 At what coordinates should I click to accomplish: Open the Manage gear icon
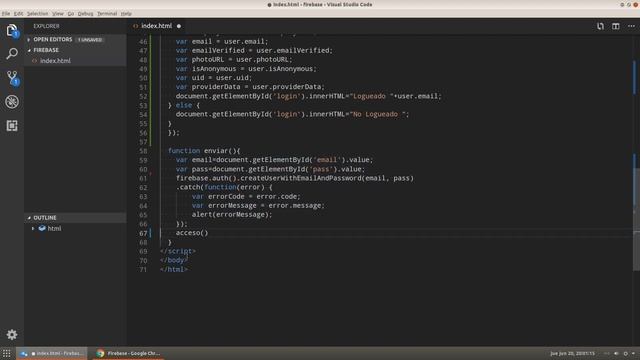12,335
